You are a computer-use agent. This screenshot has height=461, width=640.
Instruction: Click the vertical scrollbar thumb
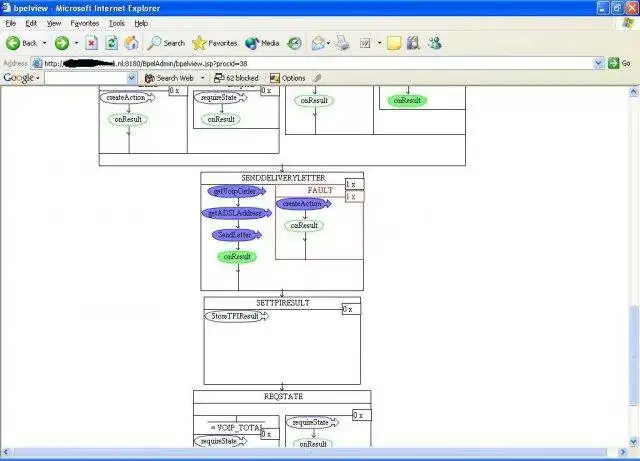[633, 356]
